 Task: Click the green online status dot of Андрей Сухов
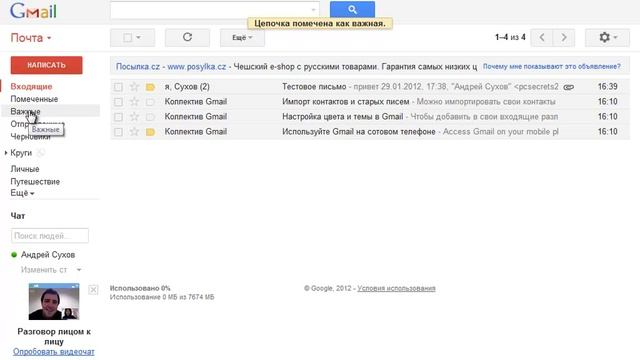(x=14, y=255)
